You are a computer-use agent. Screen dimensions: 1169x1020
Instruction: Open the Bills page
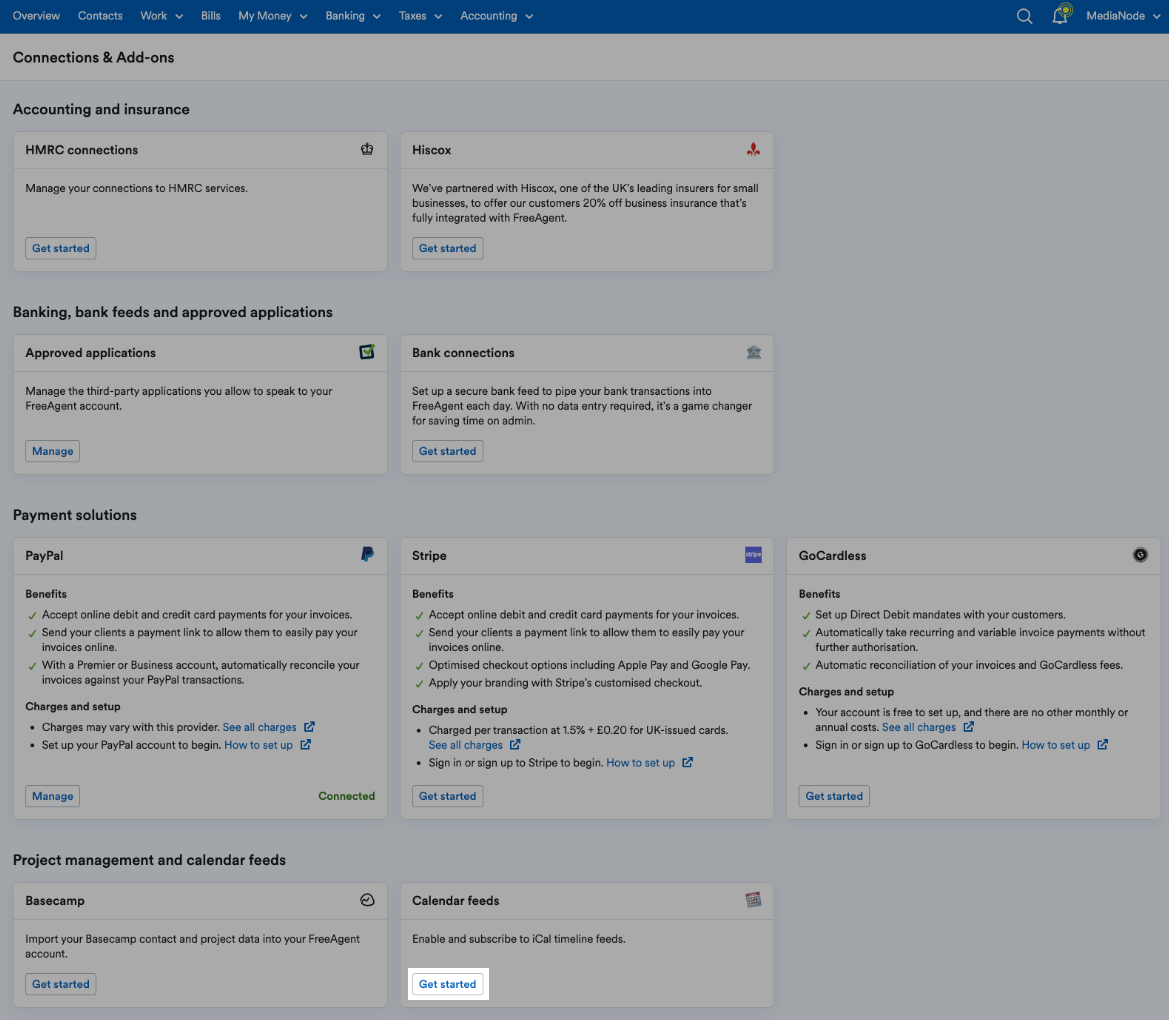click(211, 16)
